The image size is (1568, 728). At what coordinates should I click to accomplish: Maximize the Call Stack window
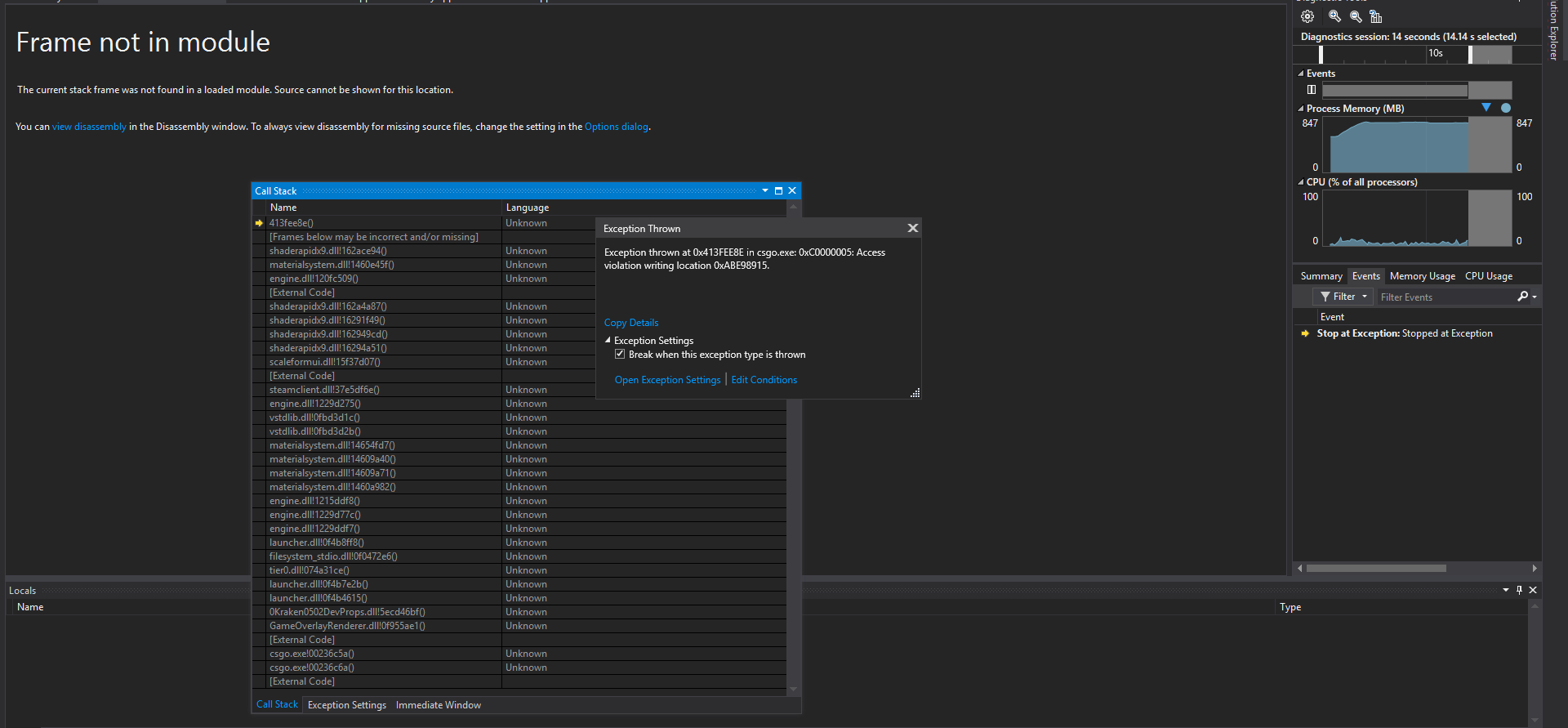click(778, 190)
